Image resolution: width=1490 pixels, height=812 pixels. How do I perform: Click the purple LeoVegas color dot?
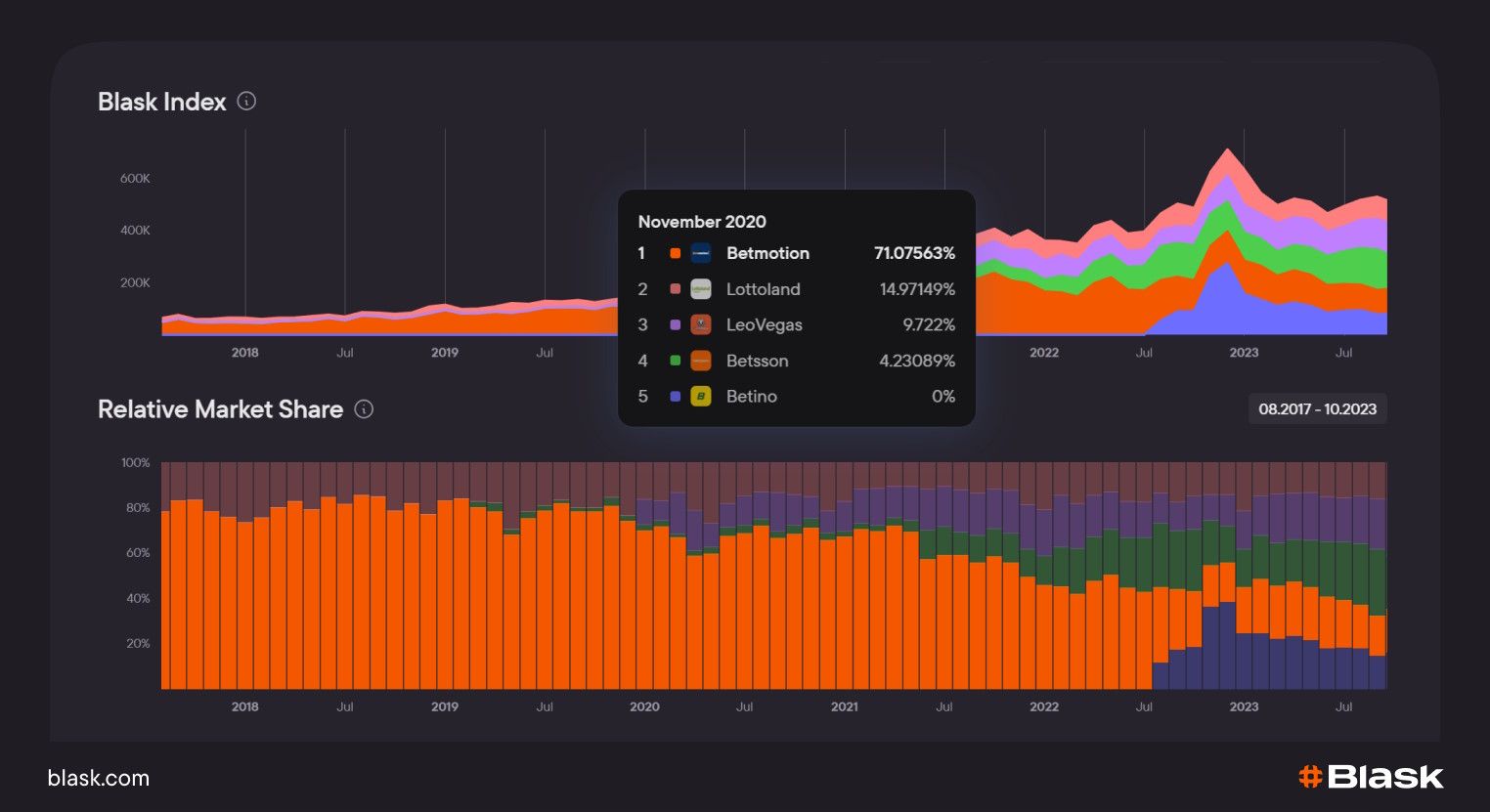coord(675,324)
